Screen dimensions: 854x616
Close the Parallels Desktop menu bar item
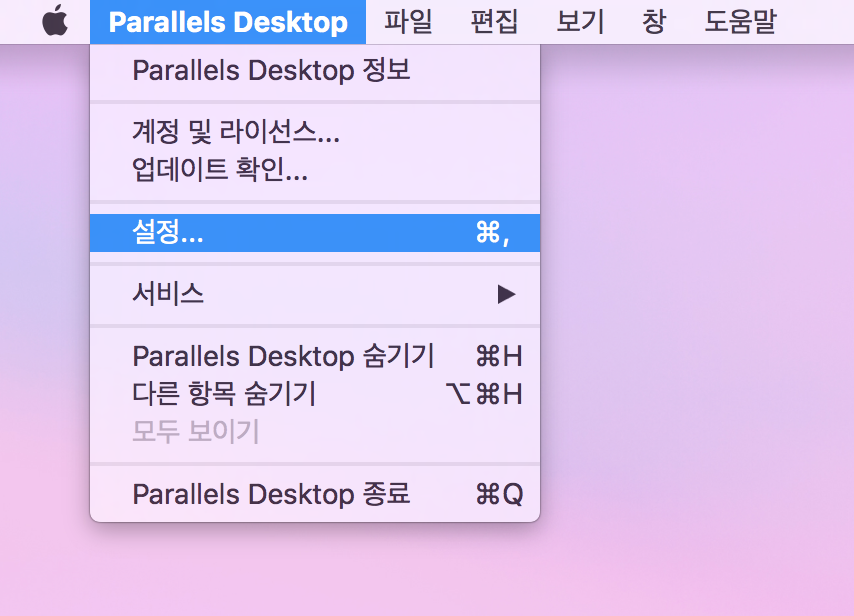(x=228, y=22)
